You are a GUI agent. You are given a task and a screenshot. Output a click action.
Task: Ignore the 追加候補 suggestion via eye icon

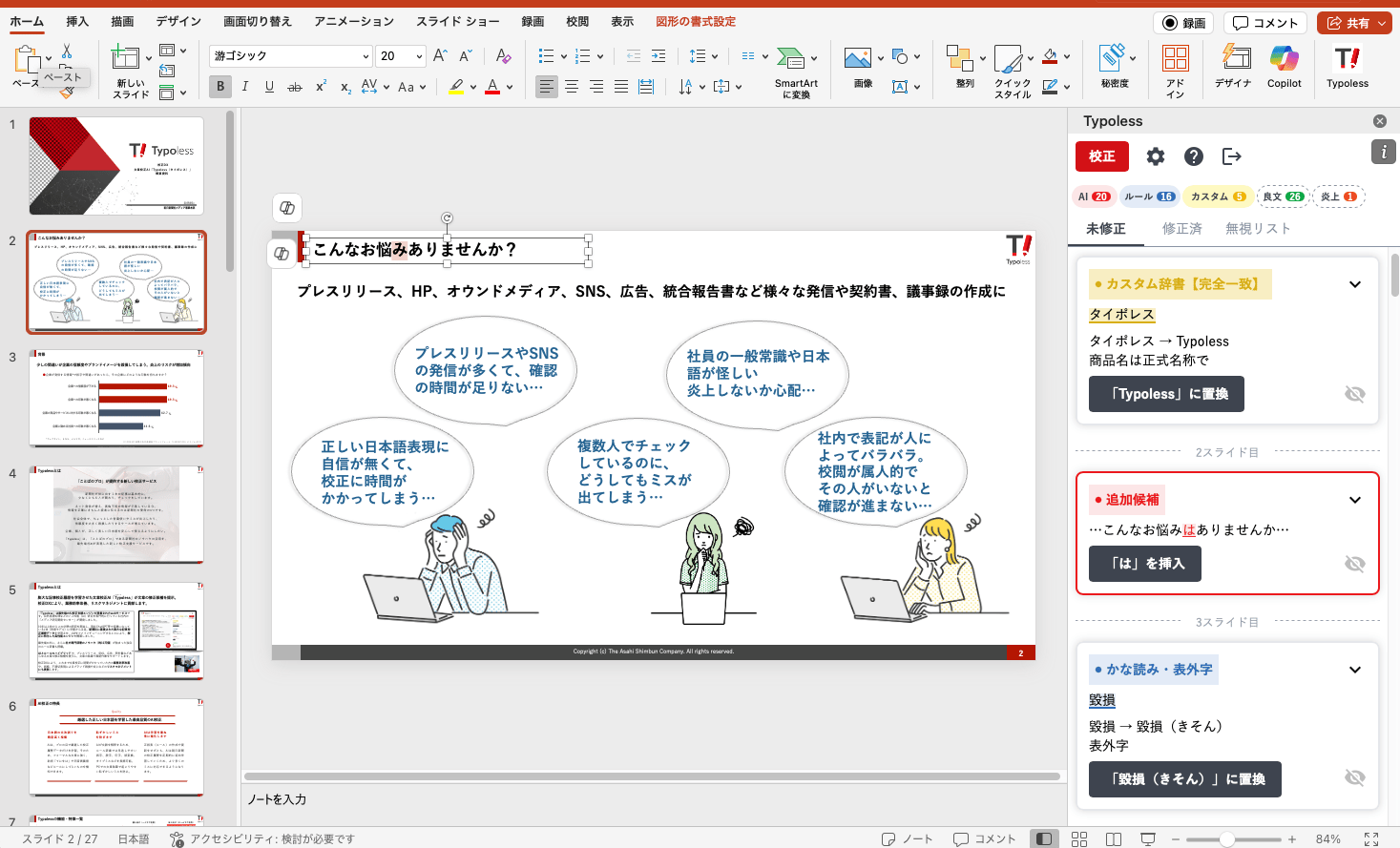1354,564
